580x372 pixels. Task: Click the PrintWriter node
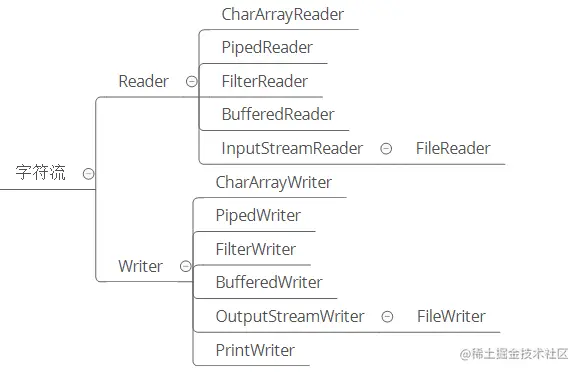(255, 350)
